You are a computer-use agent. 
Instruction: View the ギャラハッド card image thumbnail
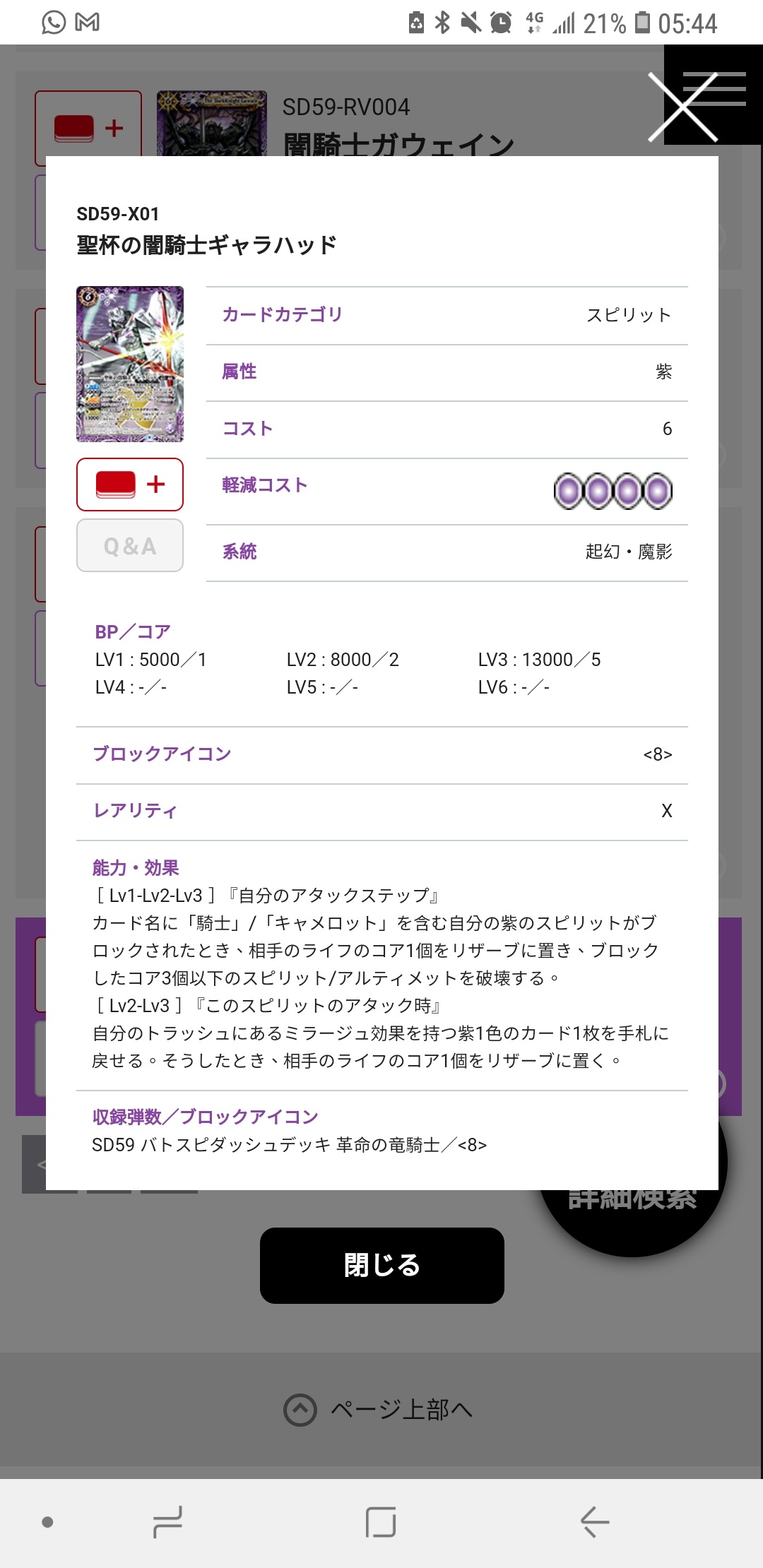130,364
